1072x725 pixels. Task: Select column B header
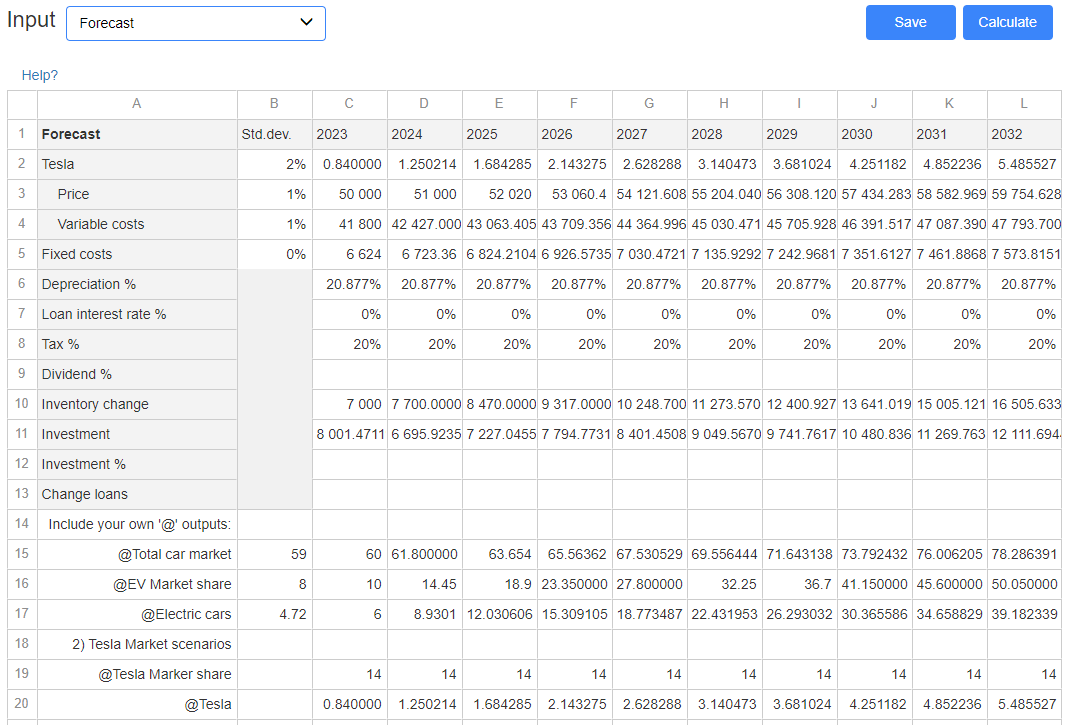pos(274,104)
